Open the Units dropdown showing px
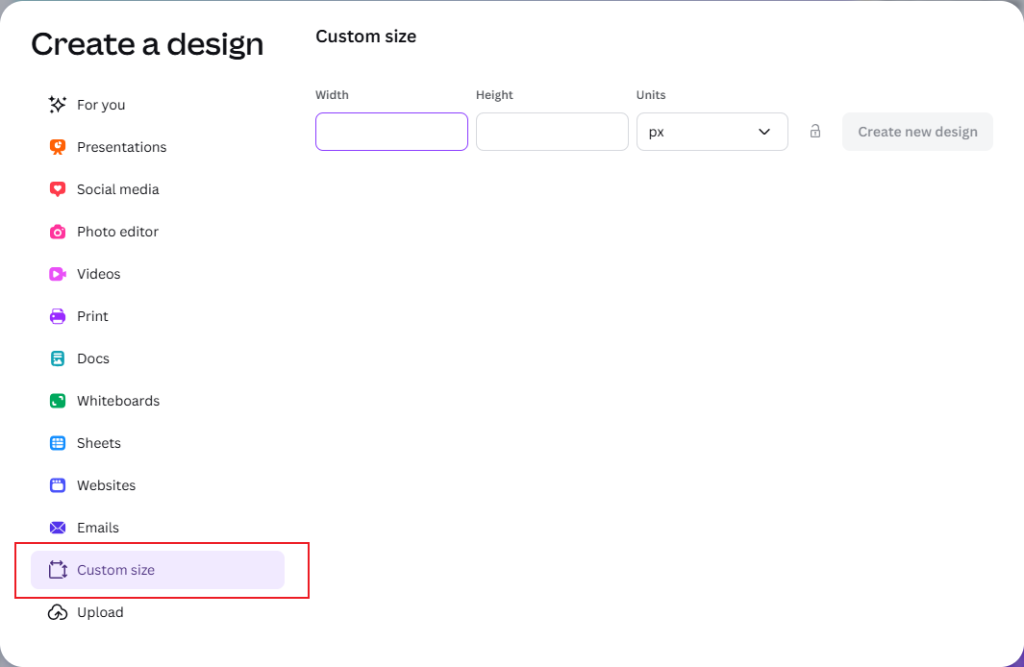 (712, 131)
